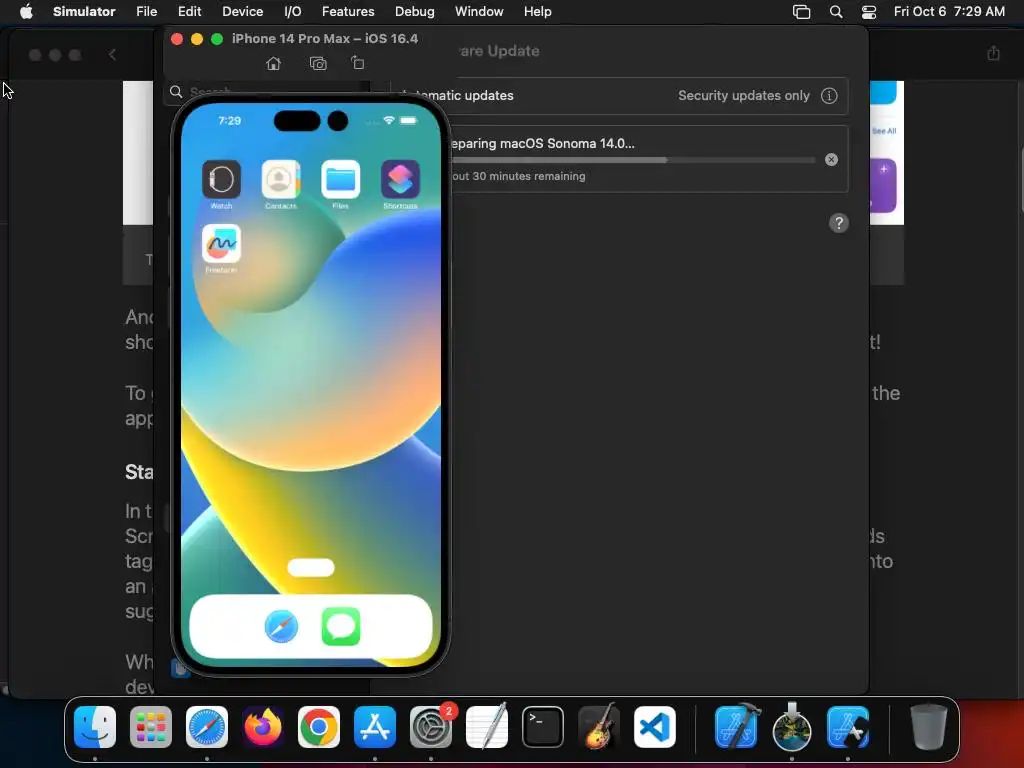Open Finder from the Dock
1024x768 pixels.
coord(95,727)
